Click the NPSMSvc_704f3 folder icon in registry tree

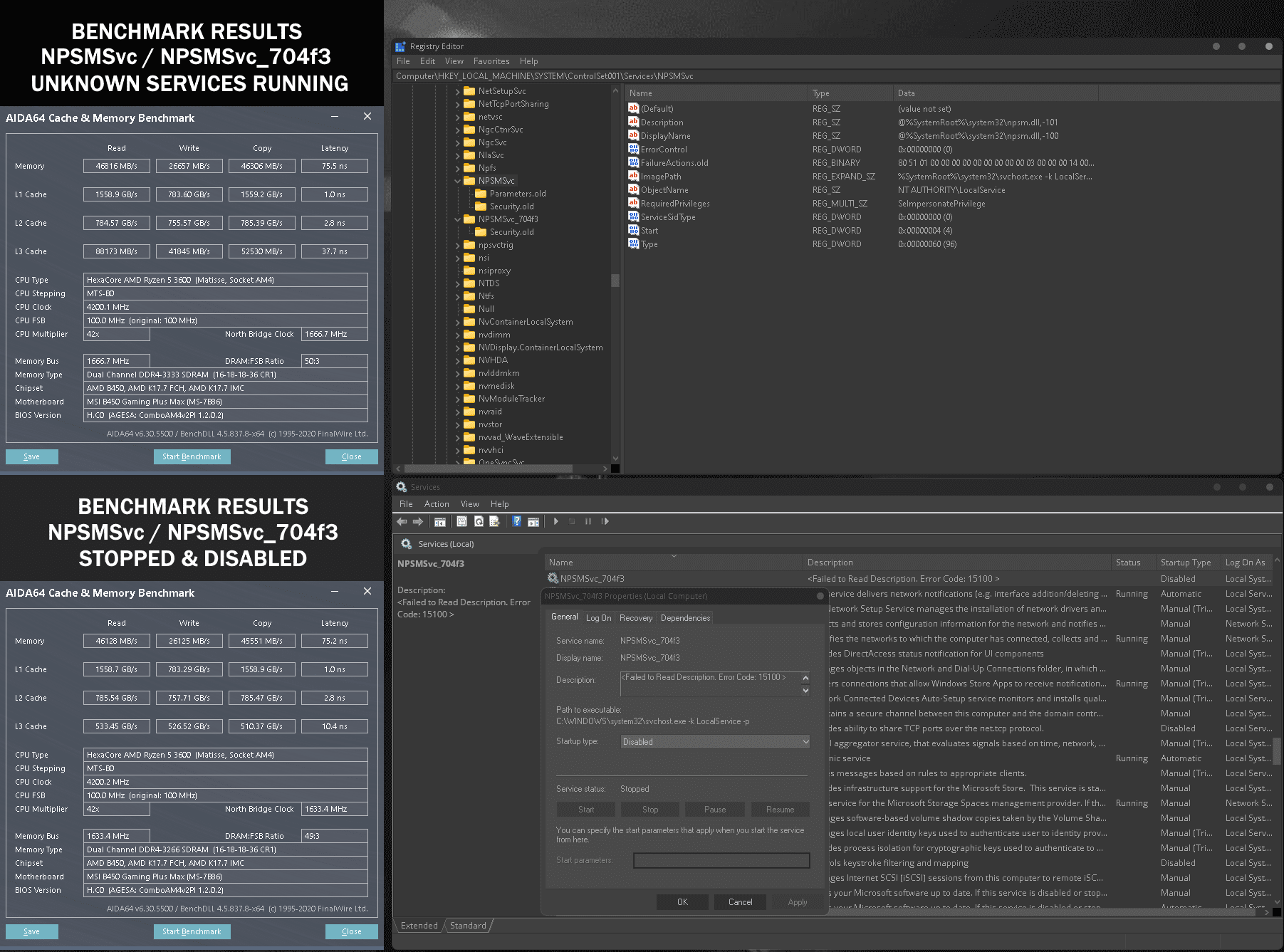[469, 219]
